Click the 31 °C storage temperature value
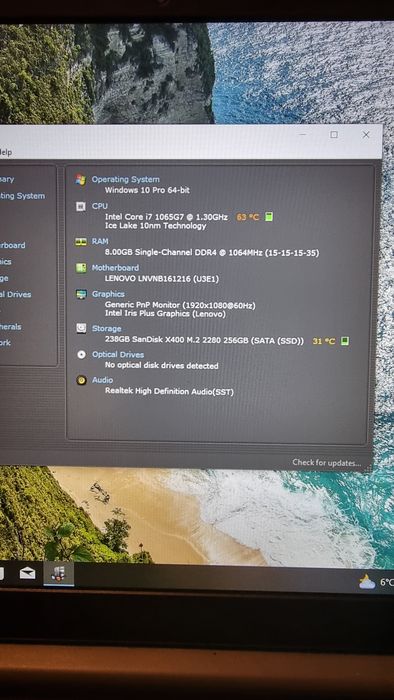Viewport: 394px width, 700px height. (x=323, y=341)
